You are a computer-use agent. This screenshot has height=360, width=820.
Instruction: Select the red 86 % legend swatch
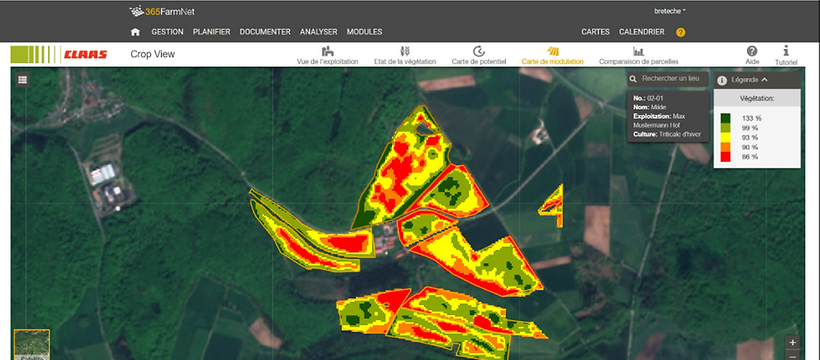coord(725,156)
